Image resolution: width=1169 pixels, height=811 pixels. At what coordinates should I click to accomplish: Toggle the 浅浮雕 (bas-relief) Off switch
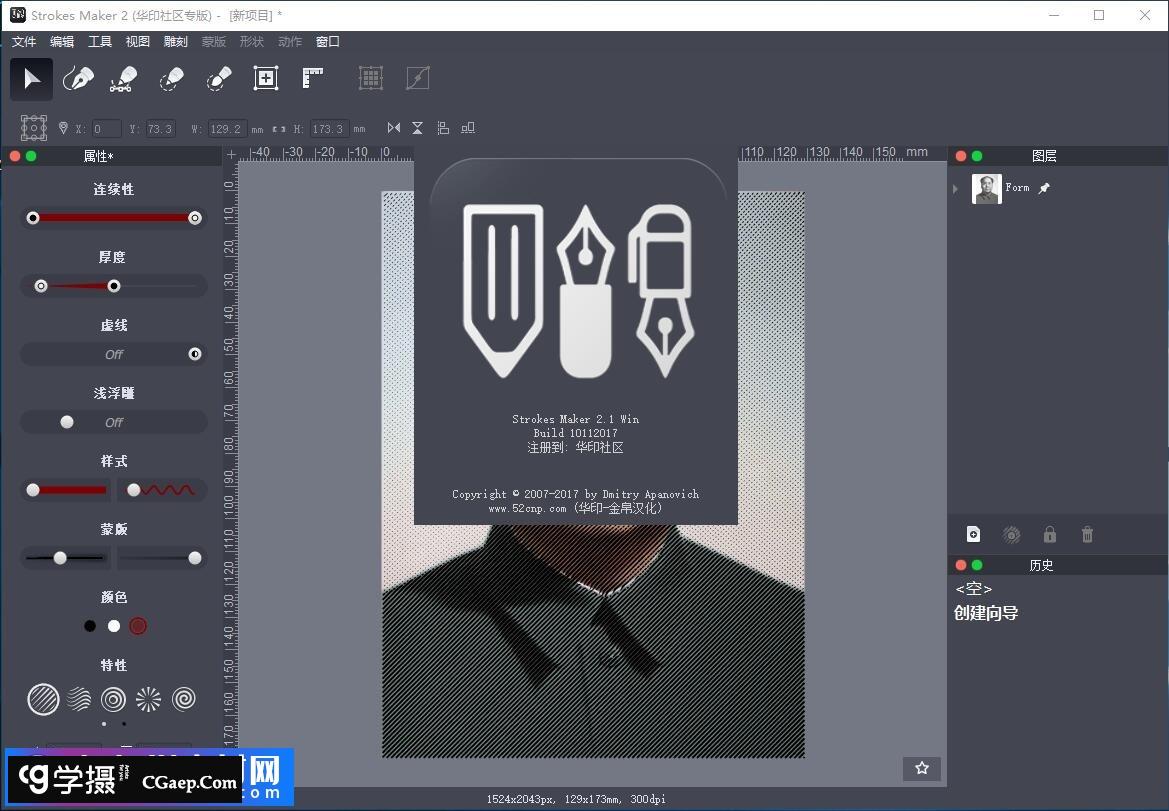(114, 422)
